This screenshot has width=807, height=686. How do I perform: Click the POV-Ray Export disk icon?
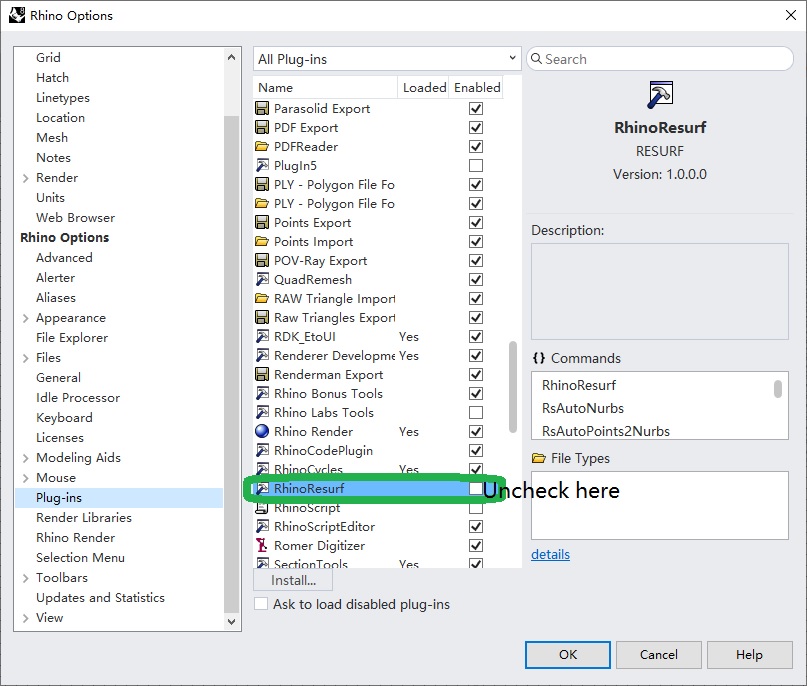262,260
